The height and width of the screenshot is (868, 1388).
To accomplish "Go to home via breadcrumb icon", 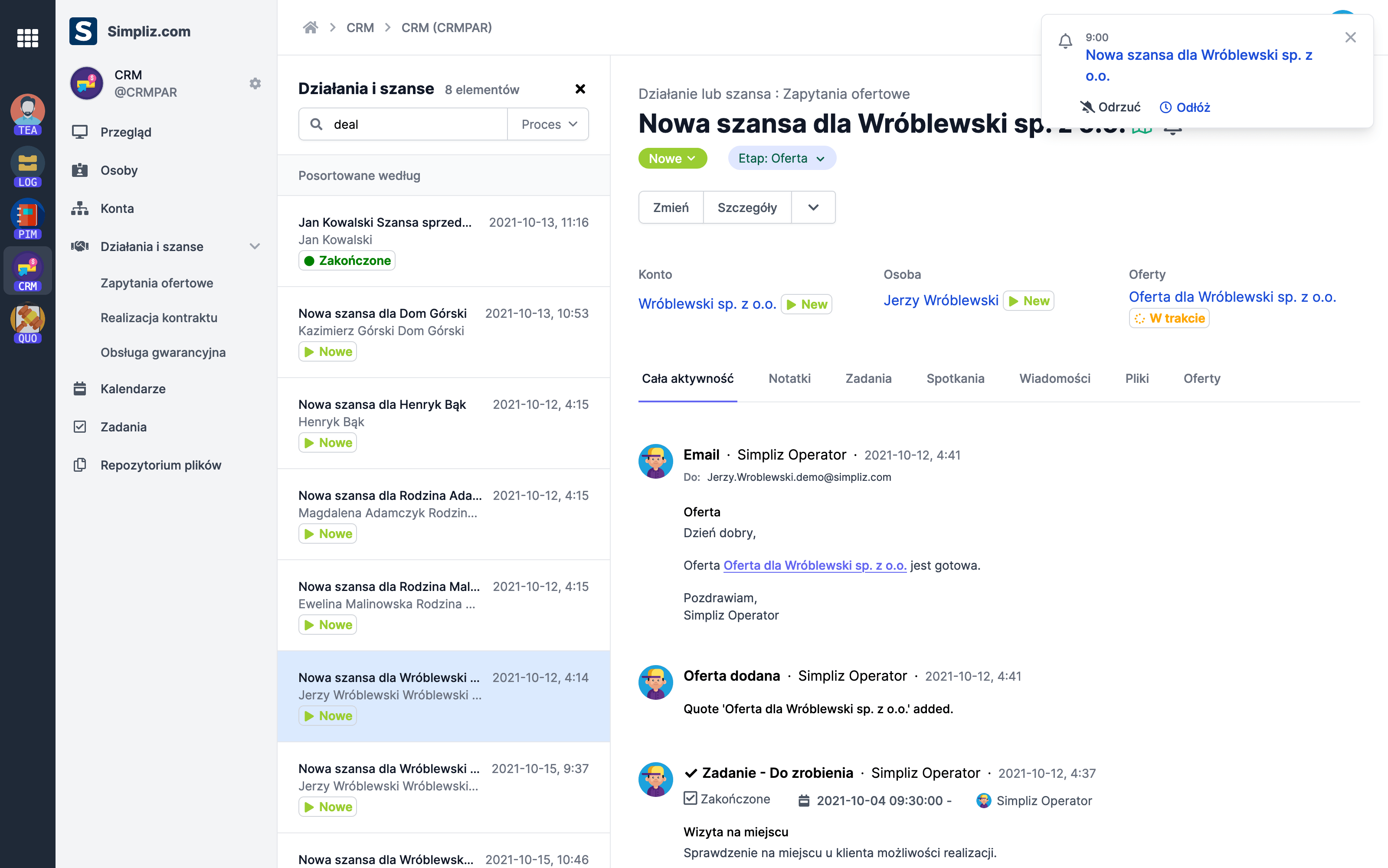I will tap(311, 28).
